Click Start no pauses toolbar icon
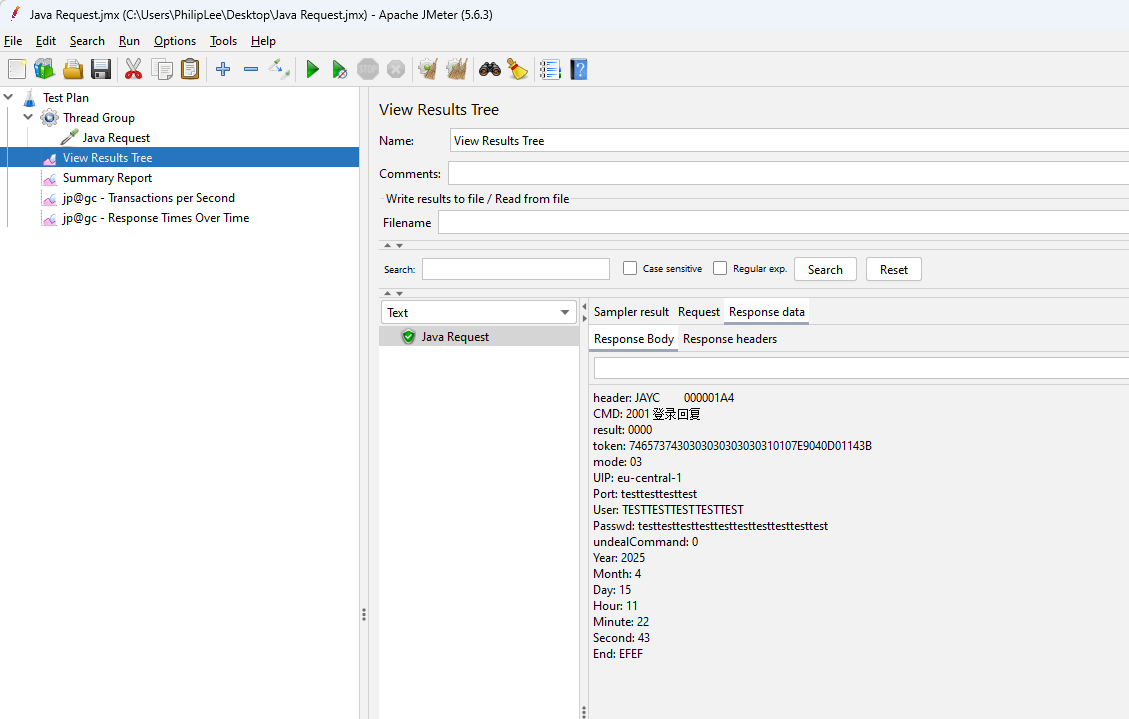The height and width of the screenshot is (719, 1129). [x=340, y=69]
